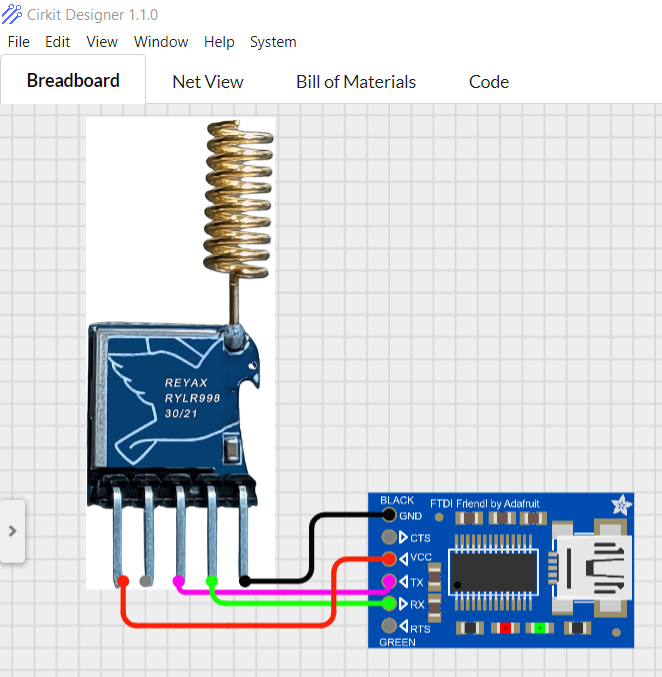
Task: Click the red LED on FTDI Friend
Action: coord(505,627)
